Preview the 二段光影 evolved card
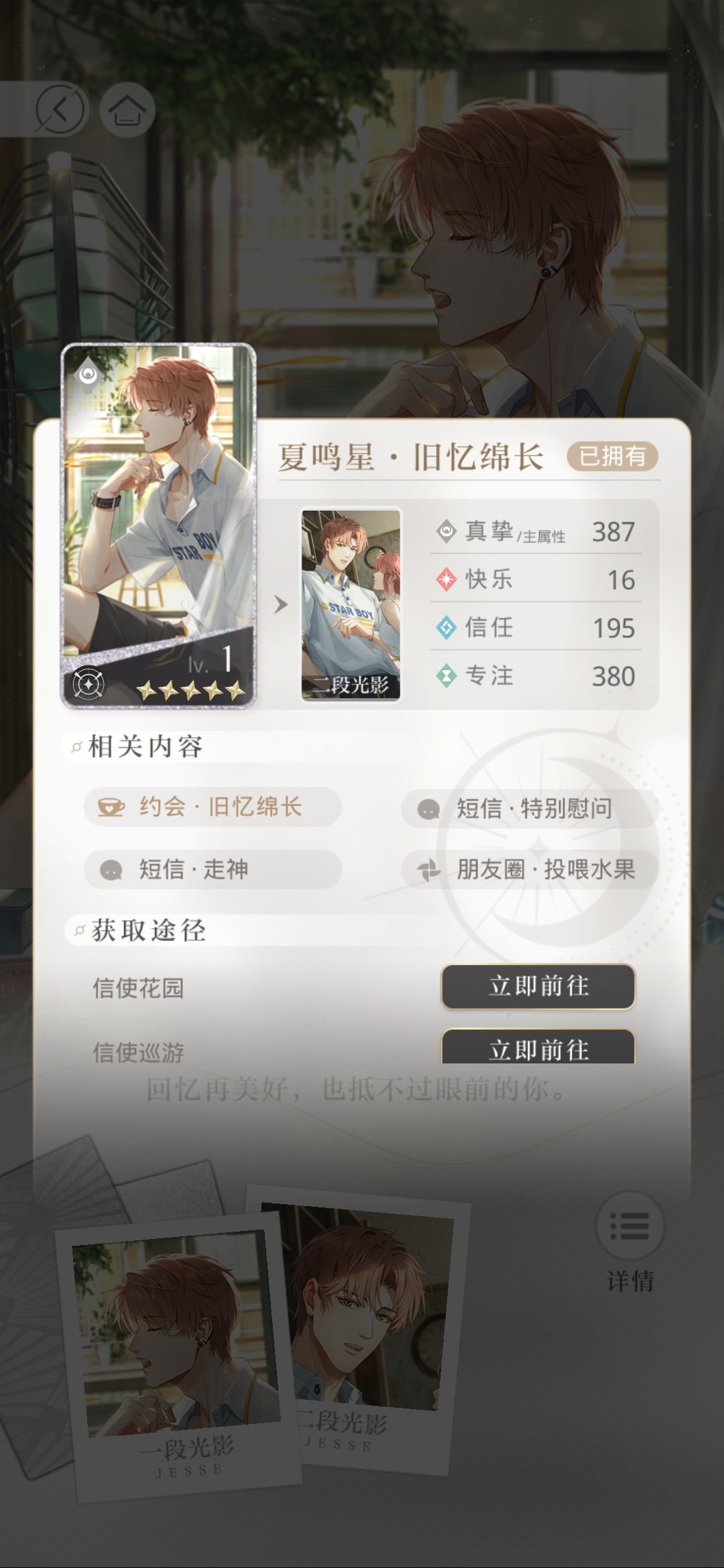This screenshot has width=724, height=1568. click(351, 605)
